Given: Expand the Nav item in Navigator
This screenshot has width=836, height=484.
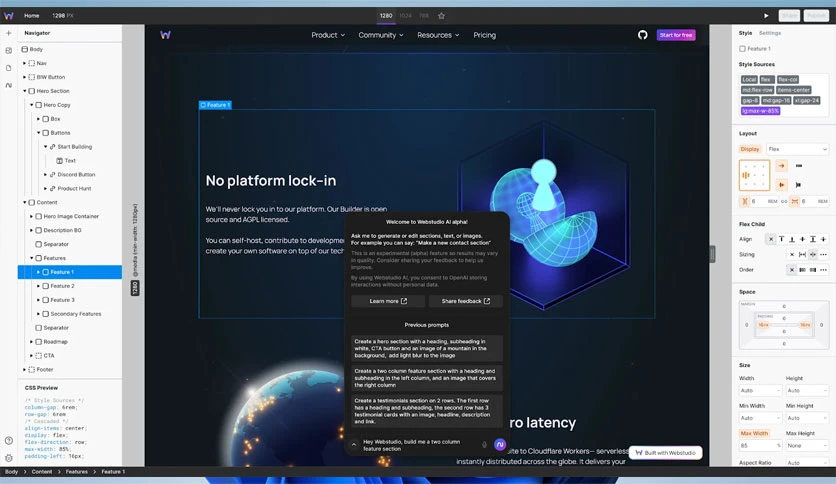Looking at the screenshot, I should tap(25, 63).
